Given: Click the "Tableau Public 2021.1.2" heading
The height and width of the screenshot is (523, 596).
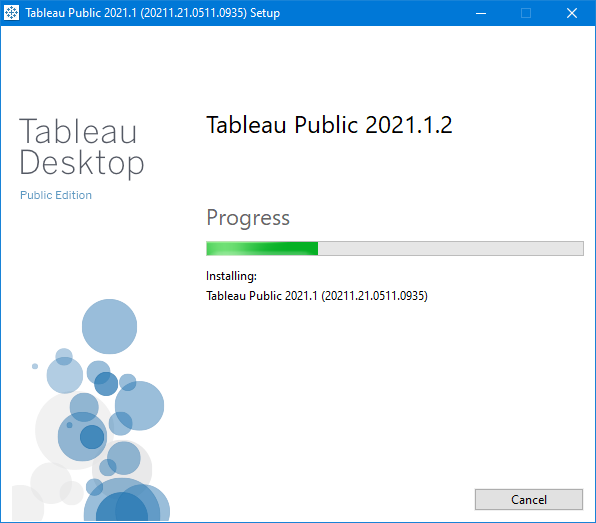Looking at the screenshot, I should tap(329, 125).
